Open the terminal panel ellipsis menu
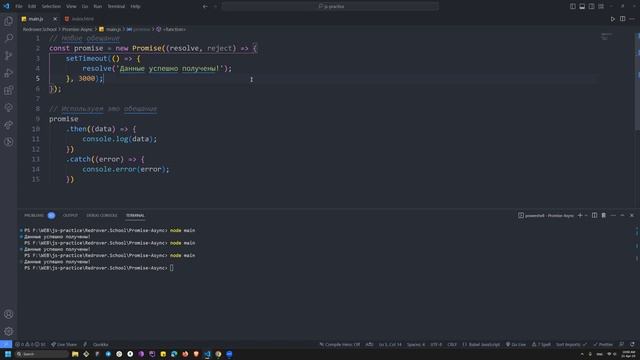The image size is (640, 360). click(x=613, y=216)
